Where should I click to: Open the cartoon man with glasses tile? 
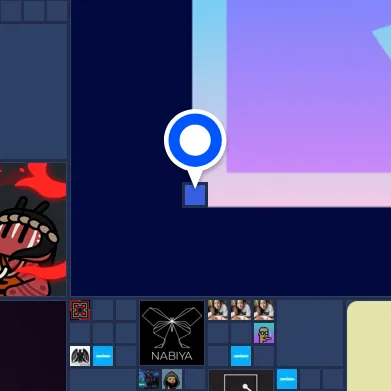tap(264, 333)
